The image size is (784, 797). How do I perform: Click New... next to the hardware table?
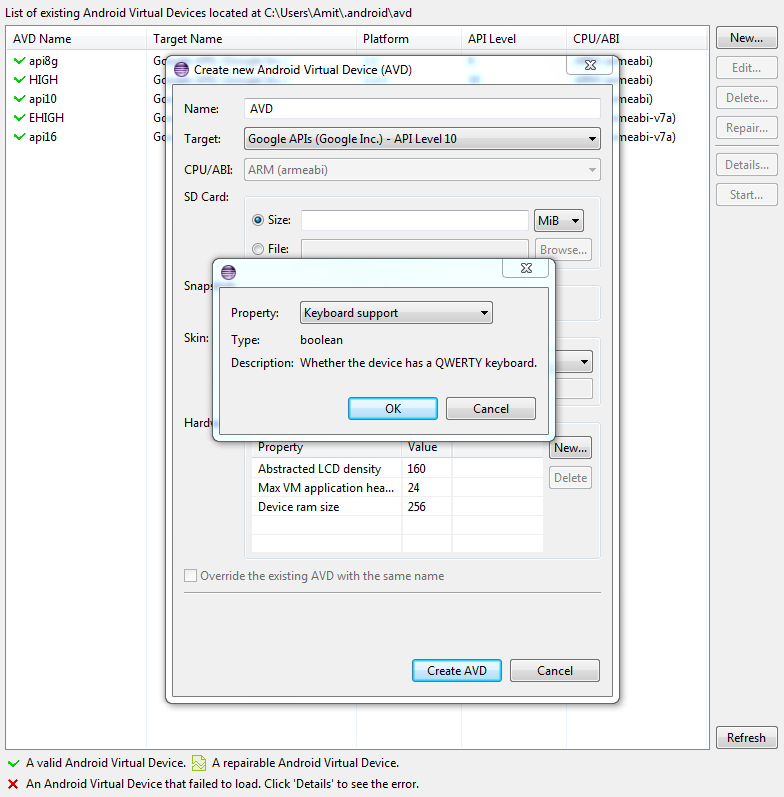[x=570, y=448]
